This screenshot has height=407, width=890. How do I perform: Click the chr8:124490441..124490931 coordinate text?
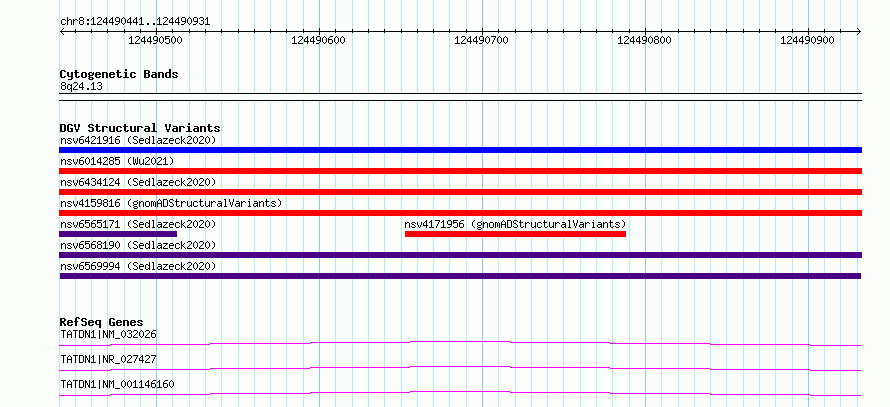pos(135,22)
